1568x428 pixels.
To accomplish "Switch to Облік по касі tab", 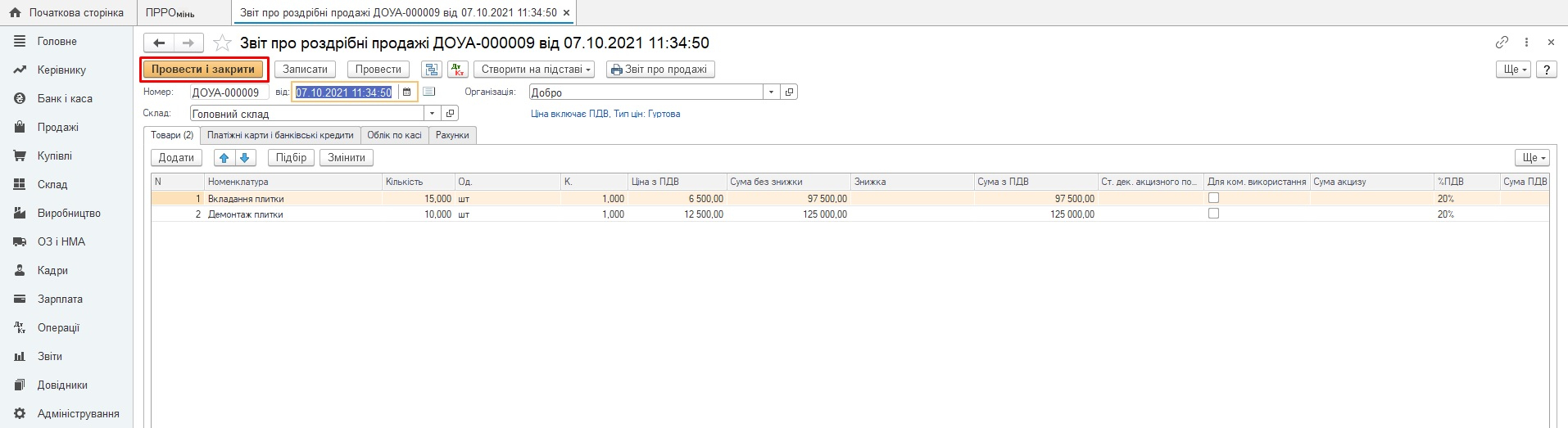I will tap(394, 135).
